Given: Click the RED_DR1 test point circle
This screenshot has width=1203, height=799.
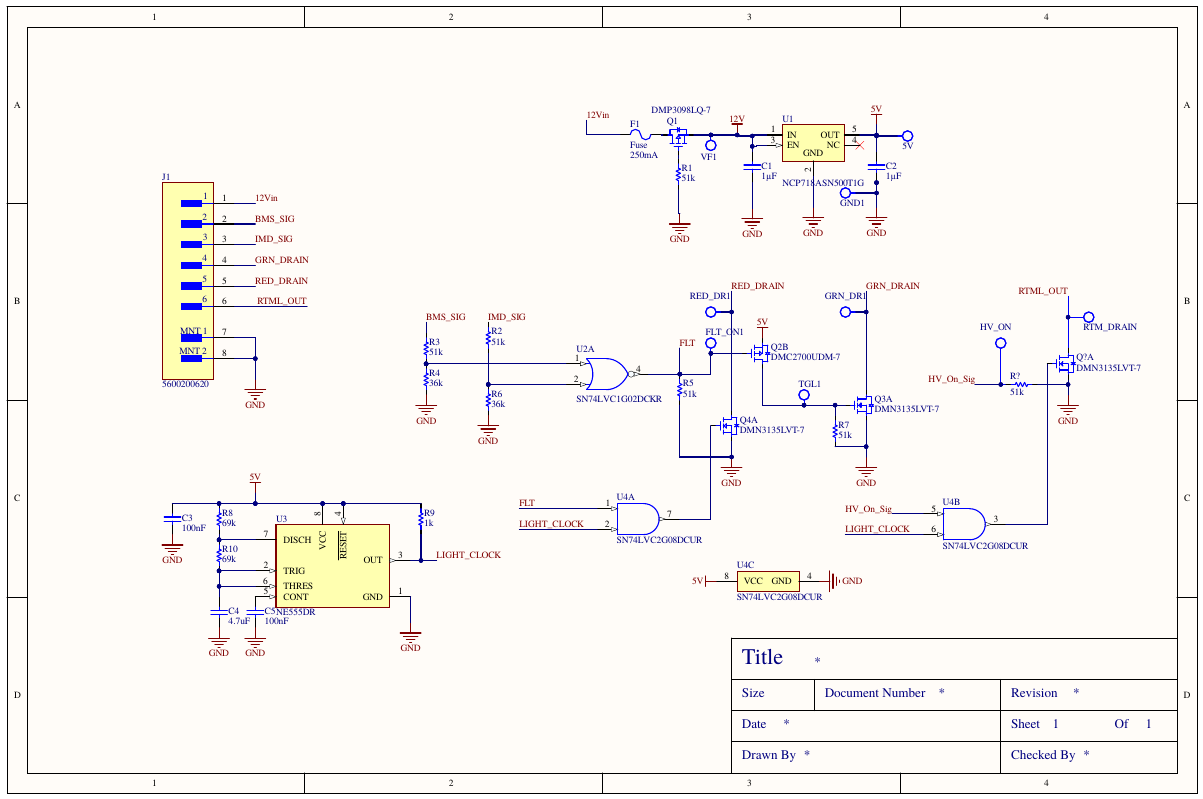Looking at the screenshot, I should click(711, 311).
